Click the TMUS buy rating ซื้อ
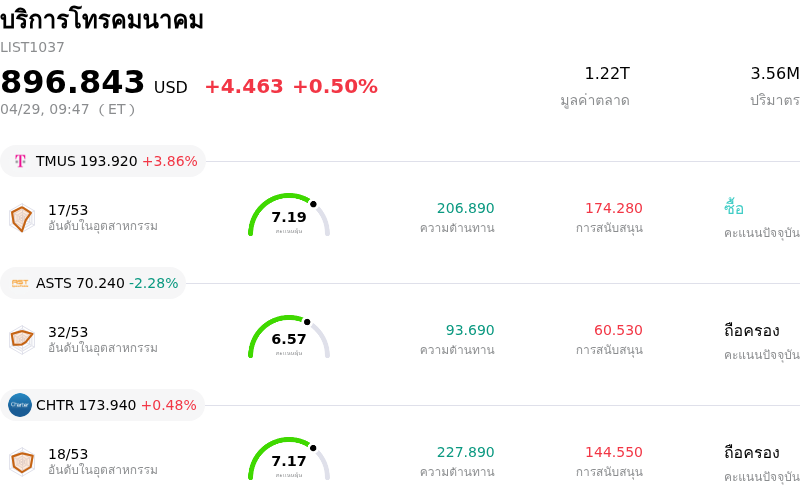This screenshot has height=499, width=800. coord(734,208)
